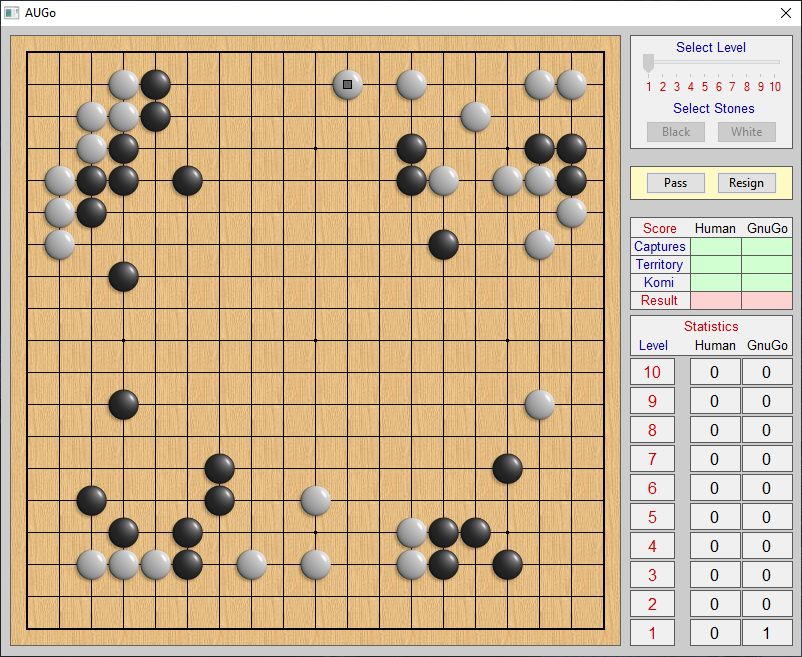The width and height of the screenshot is (802, 657).
Task: Click the GnuGo komi cell in Score table
Action: coord(767,282)
